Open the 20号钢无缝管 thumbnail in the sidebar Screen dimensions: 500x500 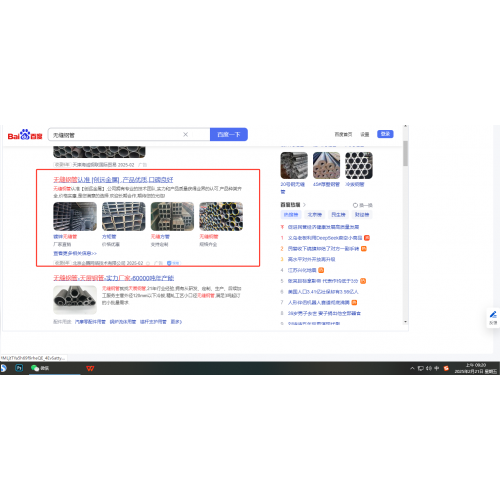point(294,165)
